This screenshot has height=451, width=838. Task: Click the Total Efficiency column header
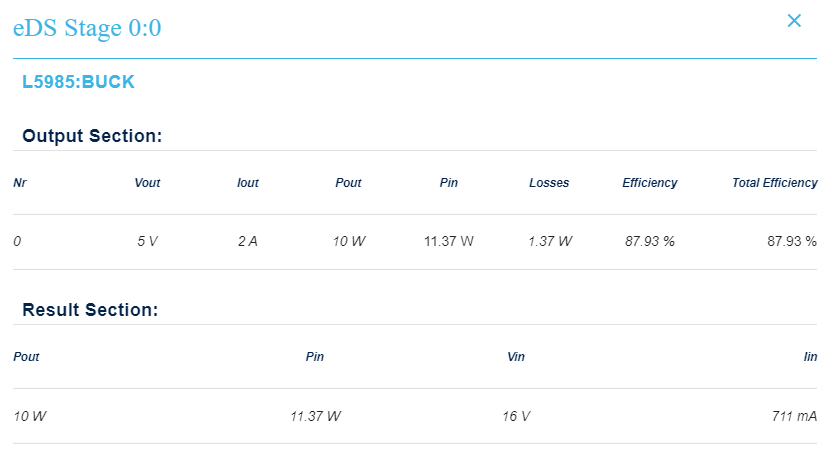pyautogui.click(x=774, y=183)
